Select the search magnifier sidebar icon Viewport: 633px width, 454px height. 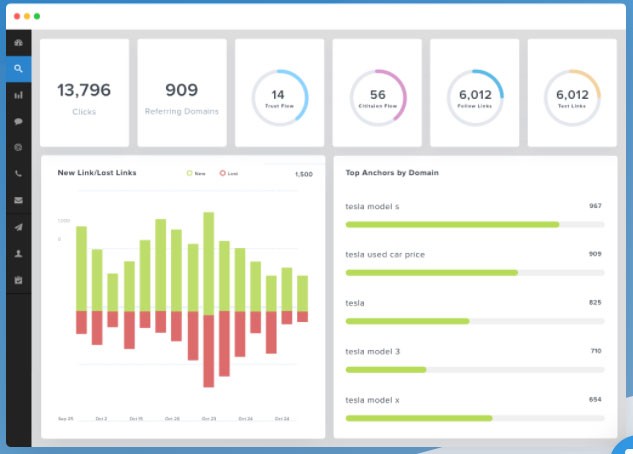click(x=18, y=69)
